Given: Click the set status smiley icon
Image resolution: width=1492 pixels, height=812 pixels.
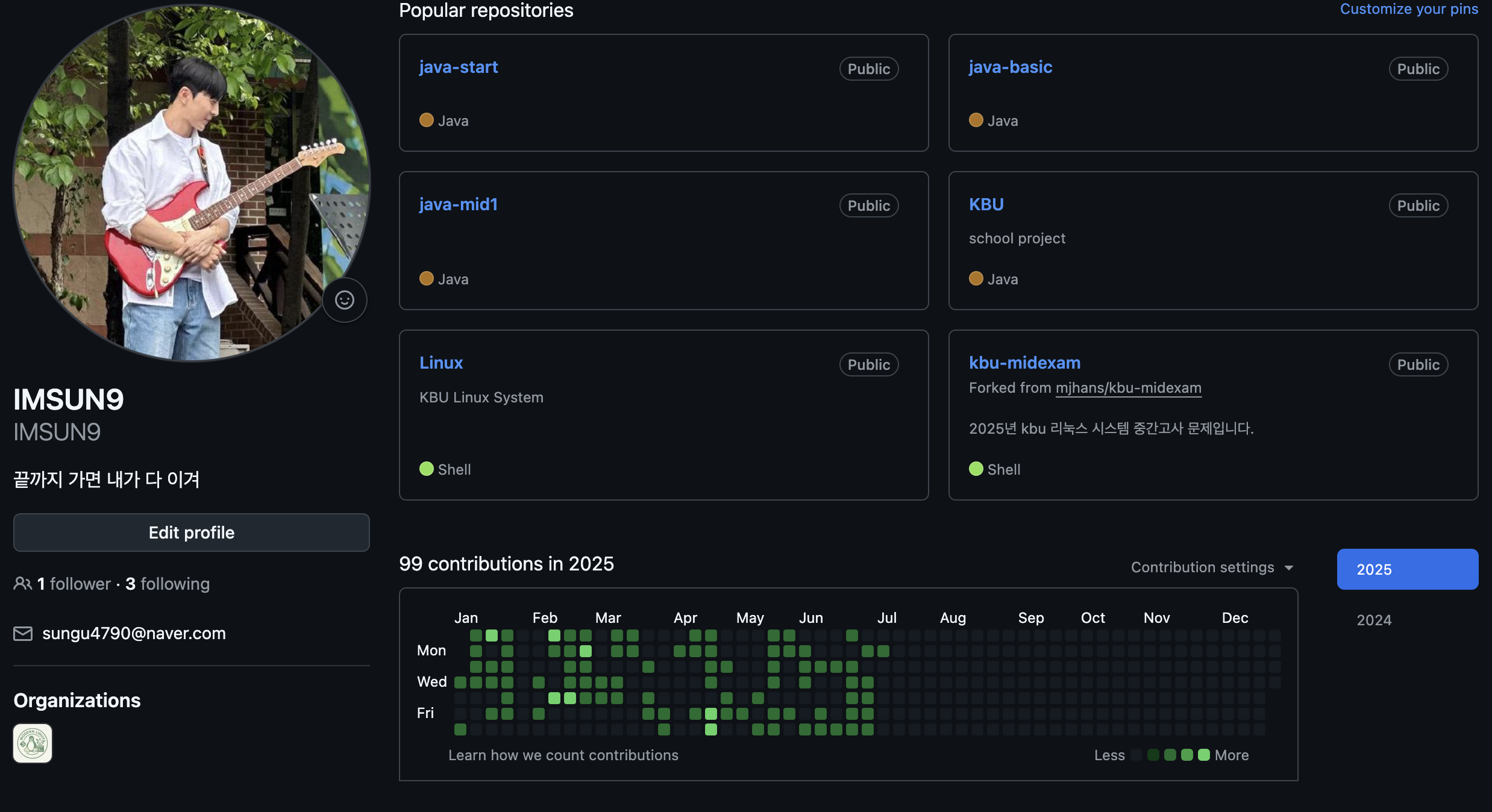Looking at the screenshot, I should 345,300.
